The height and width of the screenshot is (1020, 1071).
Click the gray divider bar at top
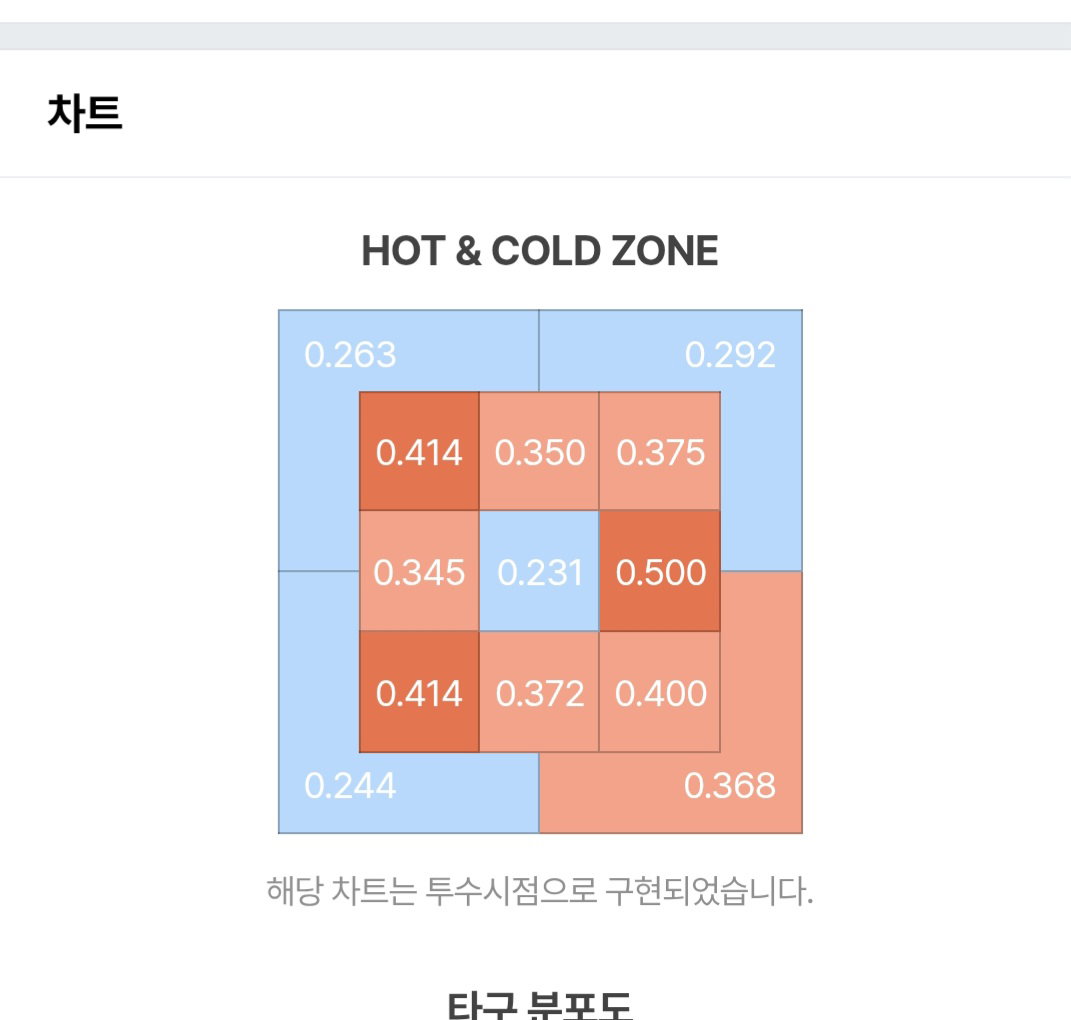536,36
